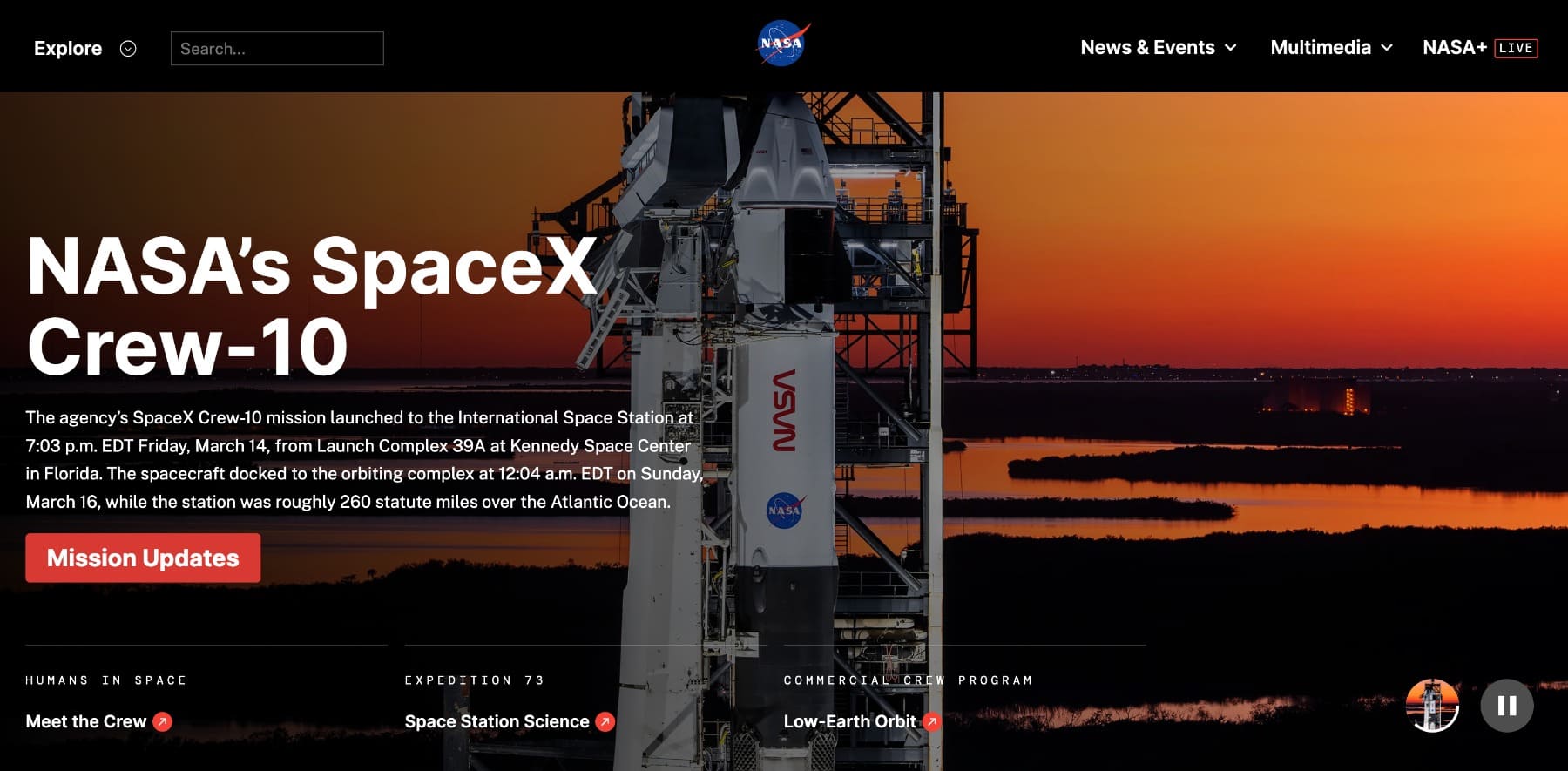
Task: Open the Space Station Science link
Action: (497, 721)
